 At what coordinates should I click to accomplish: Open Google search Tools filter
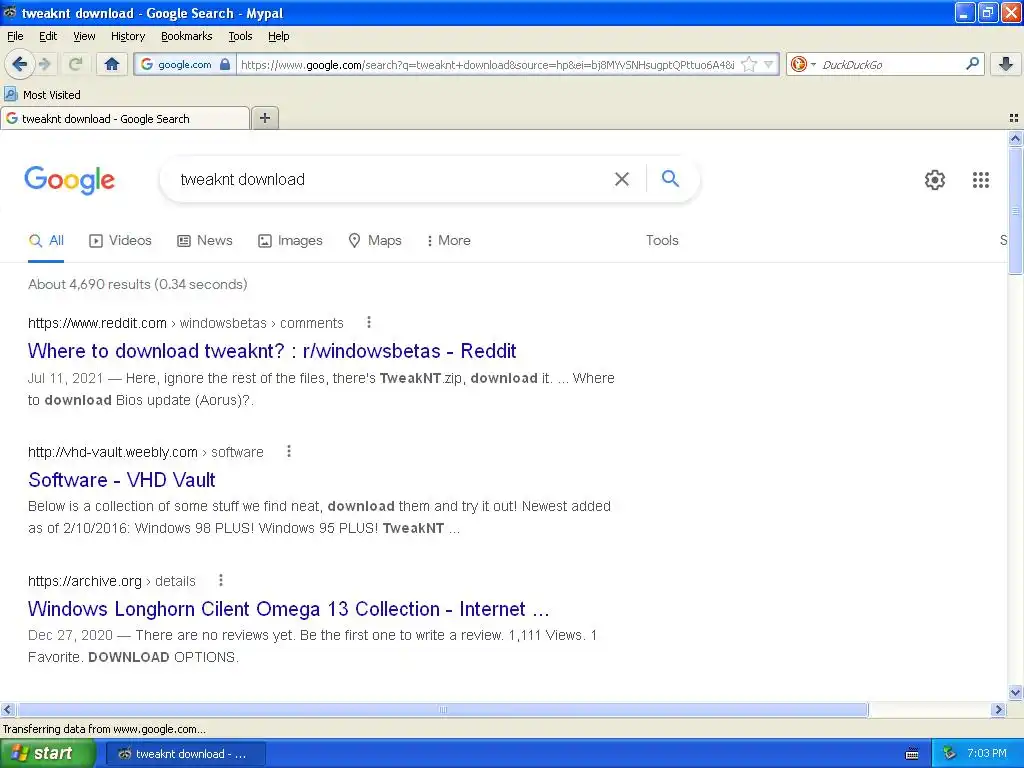point(662,240)
